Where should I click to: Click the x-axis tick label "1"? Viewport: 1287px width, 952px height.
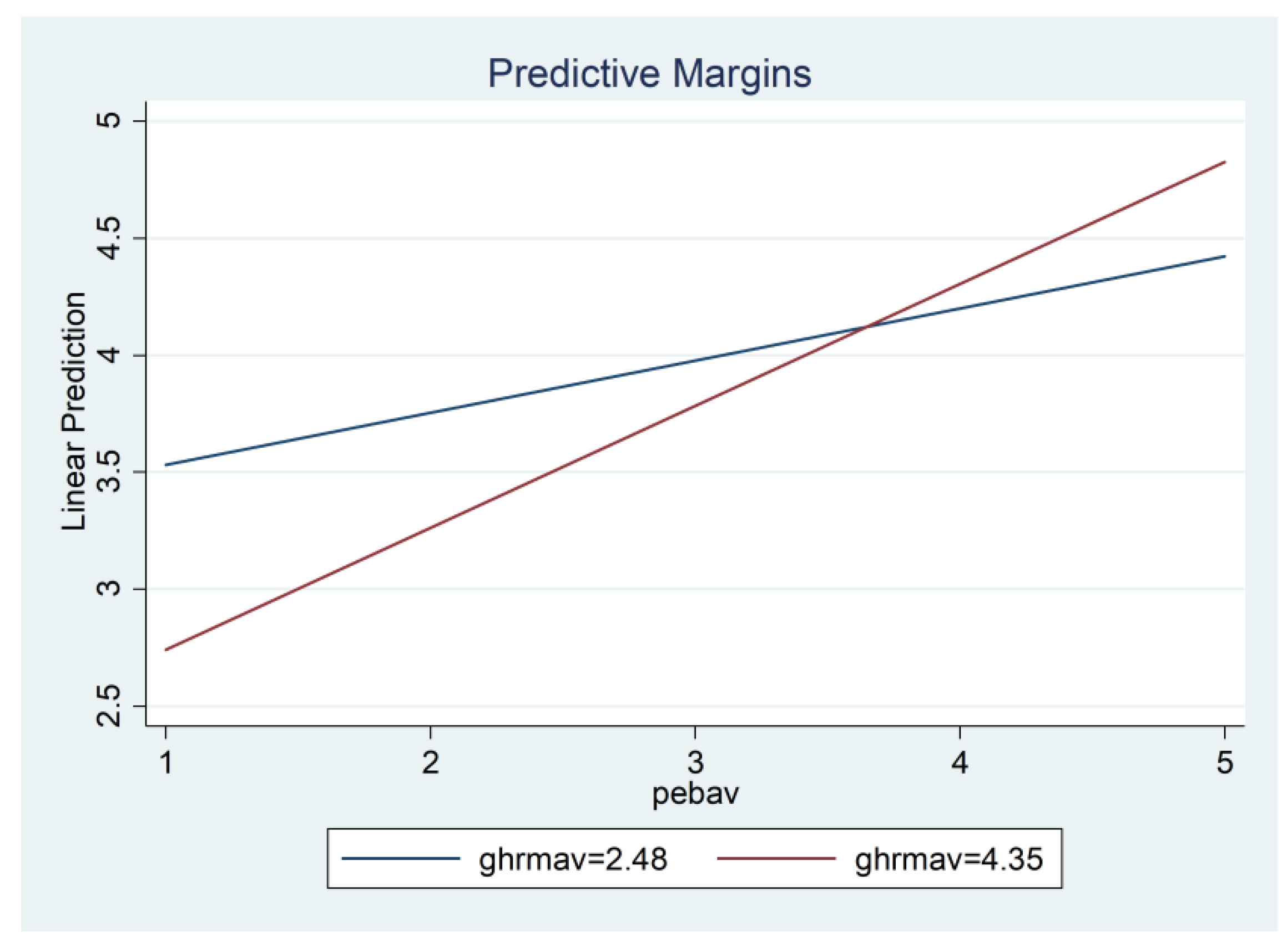(x=166, y=763)
